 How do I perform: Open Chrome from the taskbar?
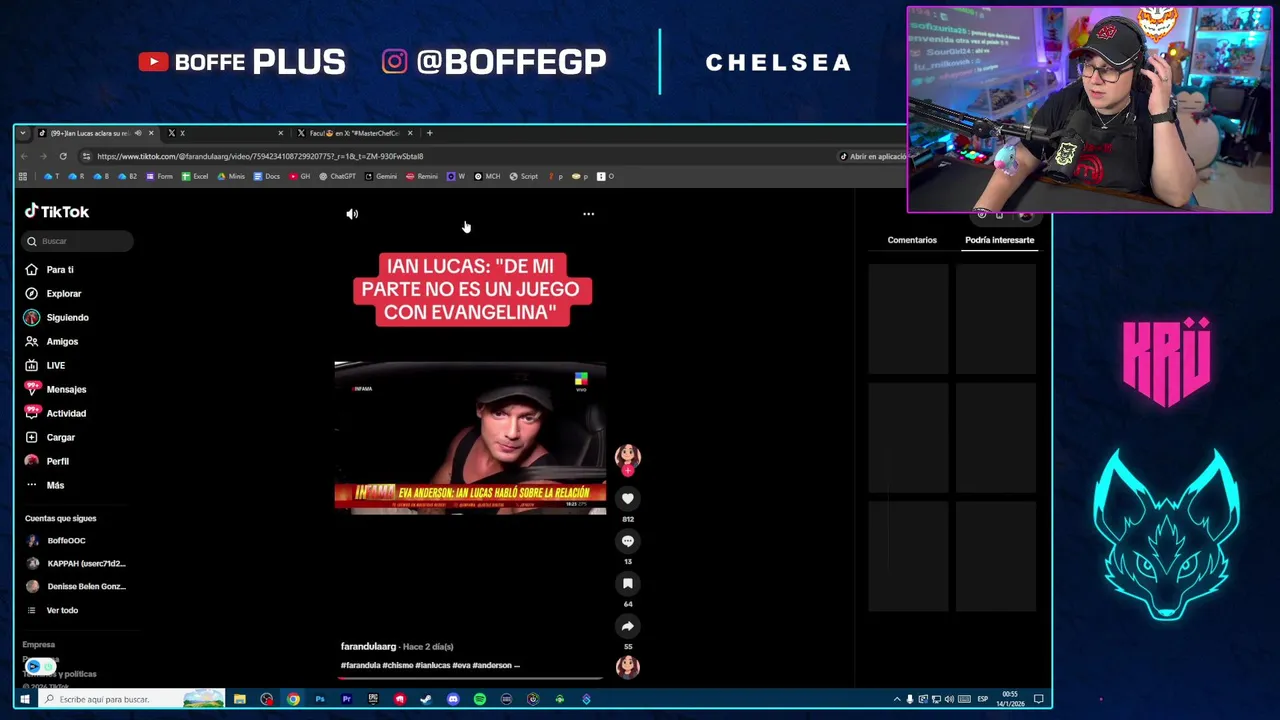(293, 699)
